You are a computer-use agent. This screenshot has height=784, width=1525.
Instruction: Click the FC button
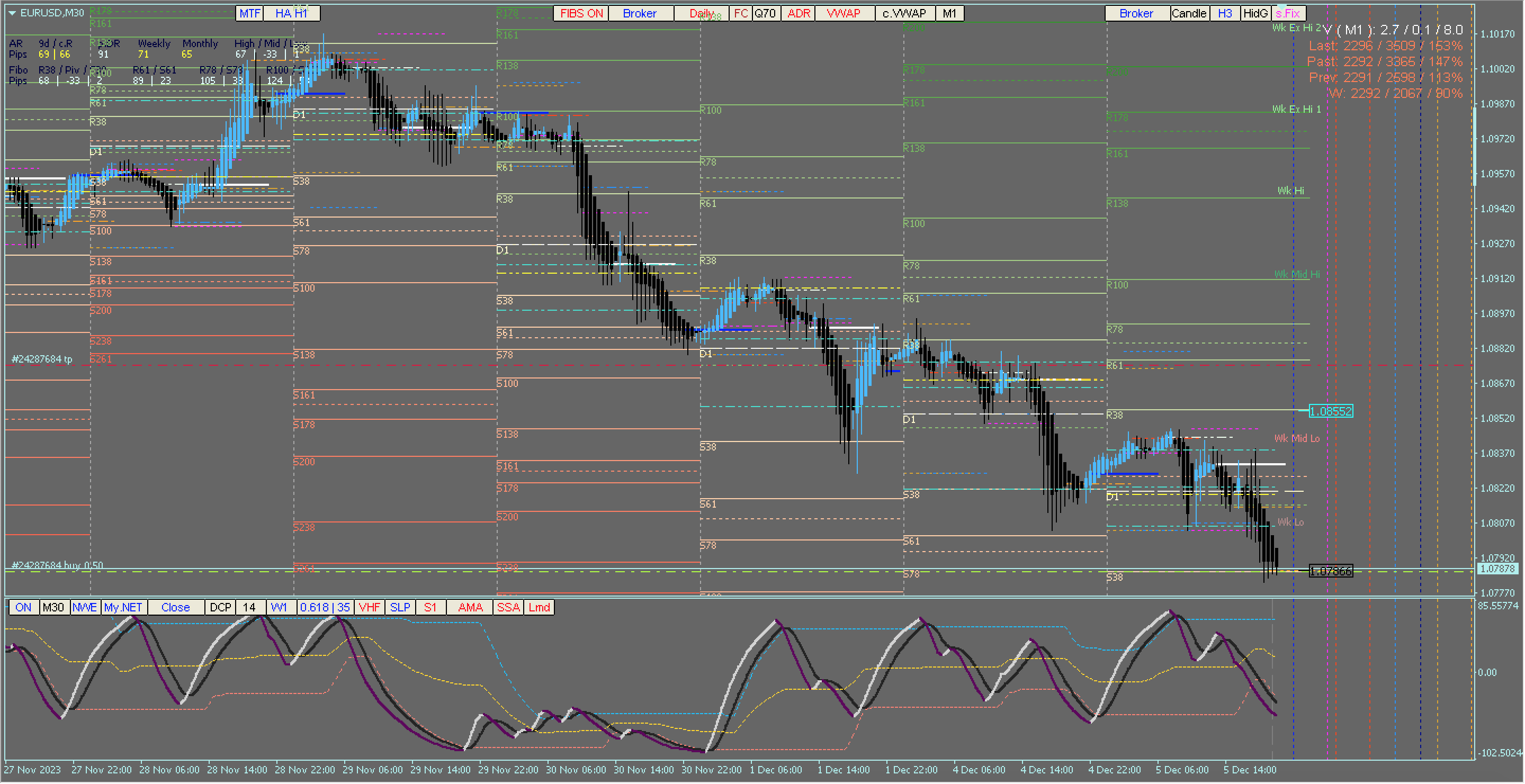tap(741, 13)
